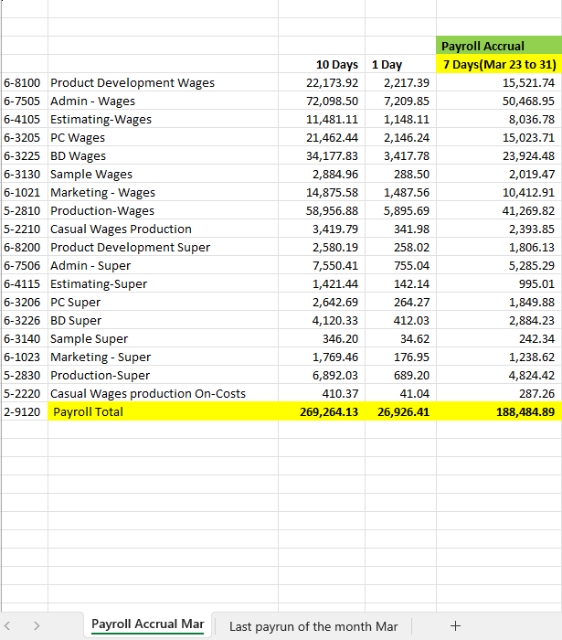Click the 10,412.91 cell

(x=499, y=192)
